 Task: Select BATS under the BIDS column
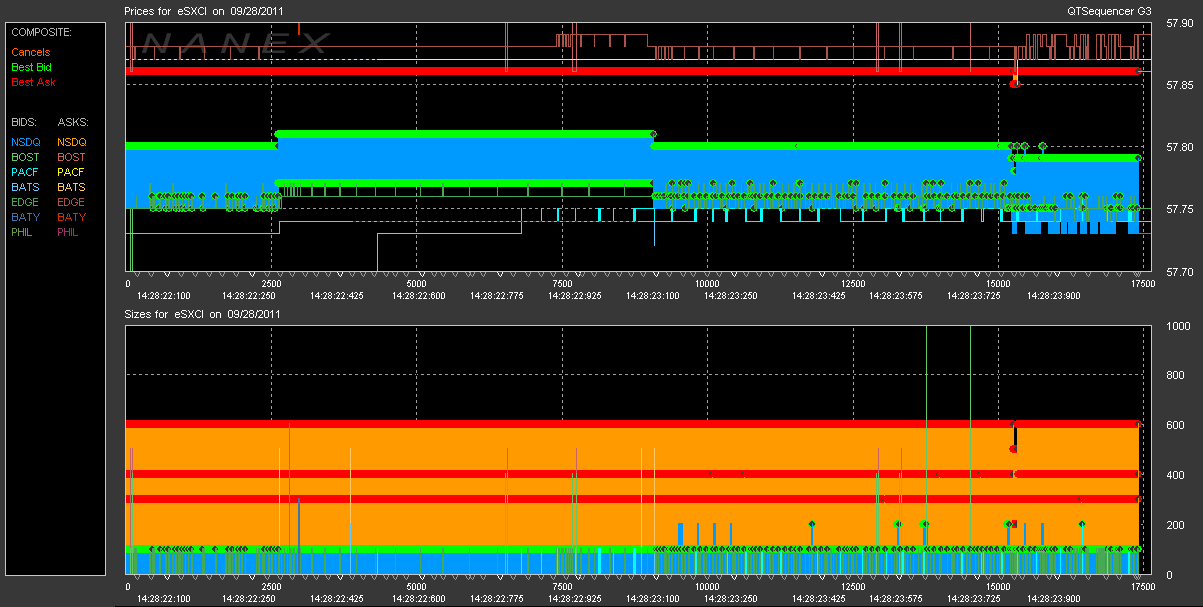(x=25, y=187)
